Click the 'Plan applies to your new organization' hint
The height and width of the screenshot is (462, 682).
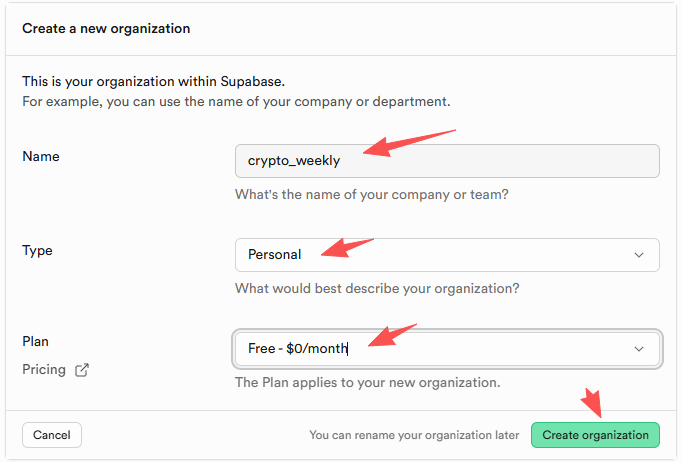pos(367,382)
